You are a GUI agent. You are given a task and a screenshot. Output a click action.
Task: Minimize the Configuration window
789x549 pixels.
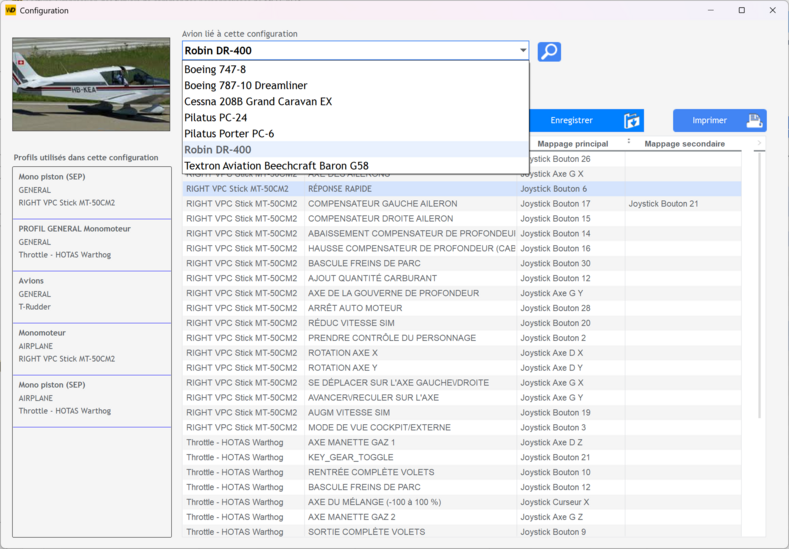coord(711,10)
